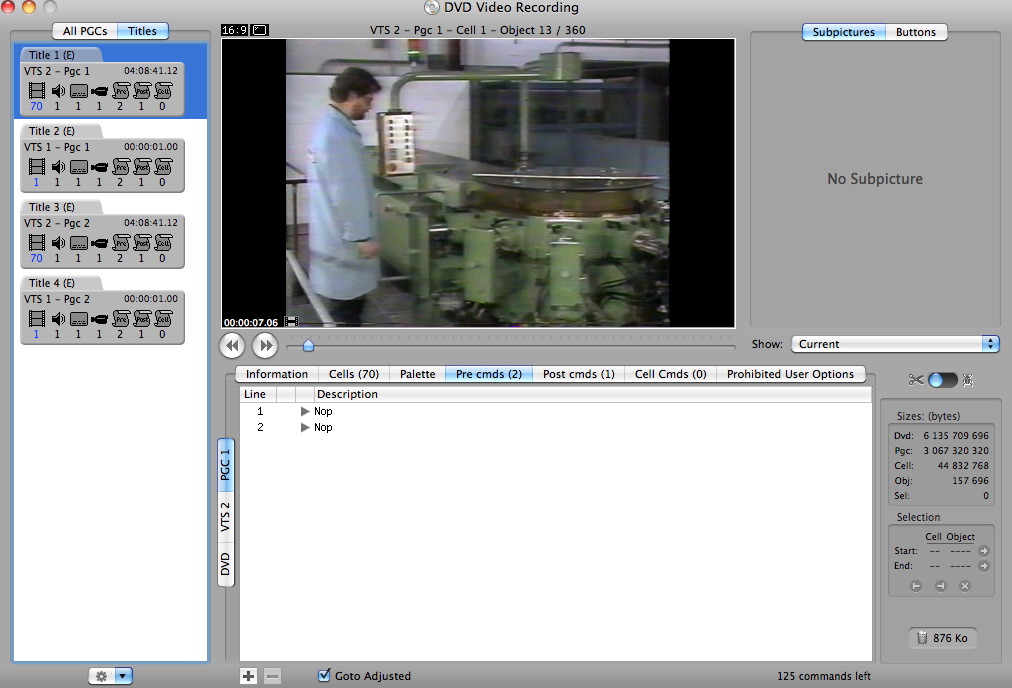Click the step forward playback button
The width and height of the screenshot is (1012, 688).
[x=265, y=345]
